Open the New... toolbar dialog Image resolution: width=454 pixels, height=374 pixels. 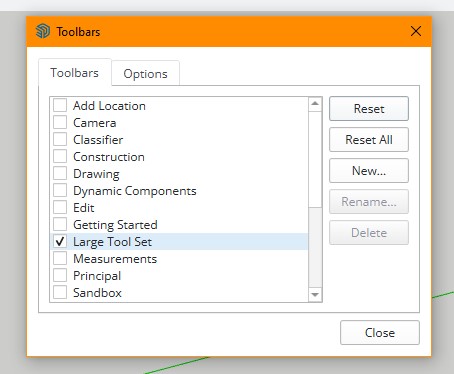[369, 171]
